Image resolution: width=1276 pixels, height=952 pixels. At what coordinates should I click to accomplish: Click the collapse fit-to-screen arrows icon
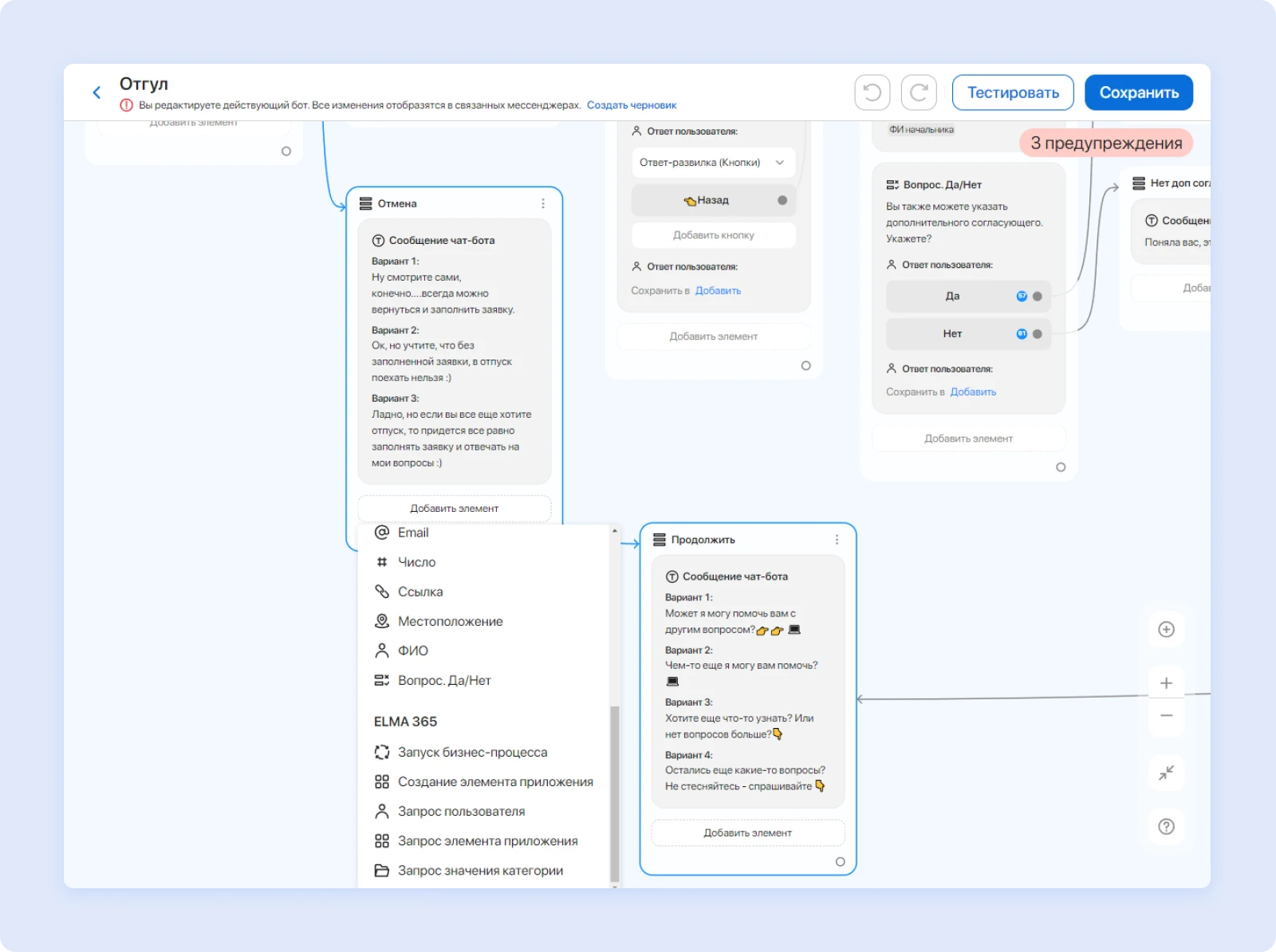pos(1166,773)
